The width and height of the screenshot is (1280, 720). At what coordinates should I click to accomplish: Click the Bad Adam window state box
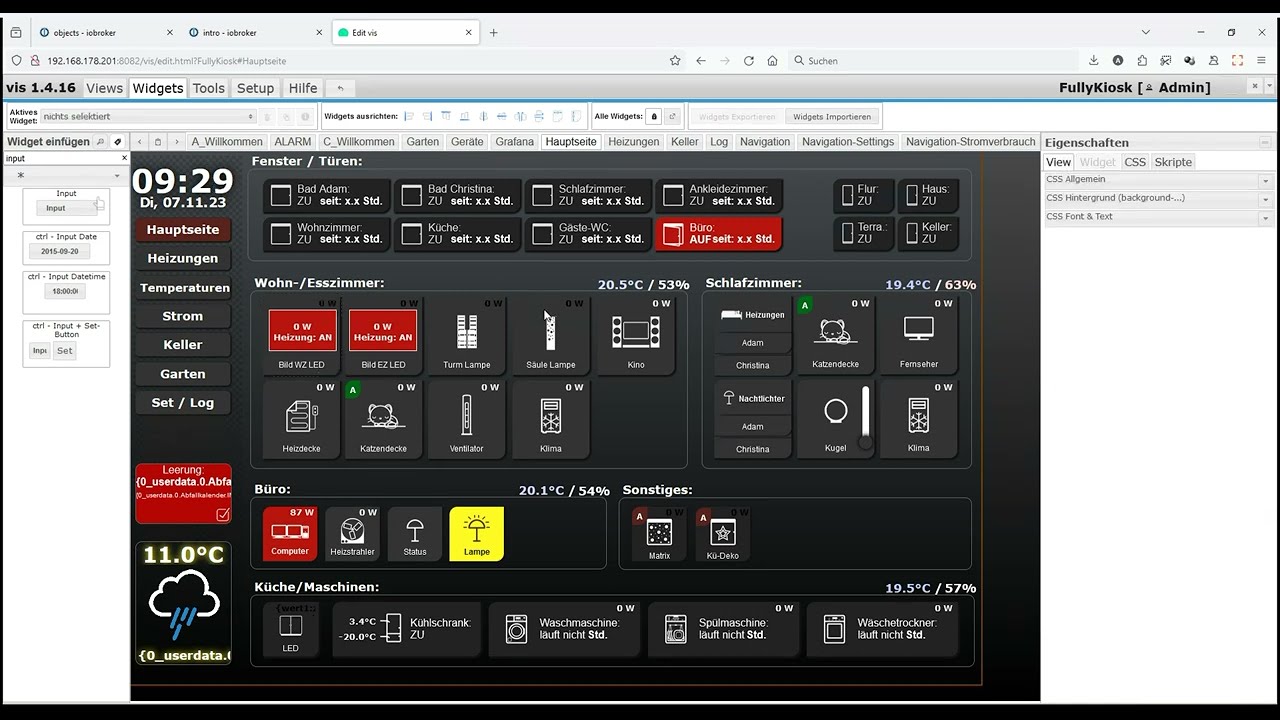point(327,195)
